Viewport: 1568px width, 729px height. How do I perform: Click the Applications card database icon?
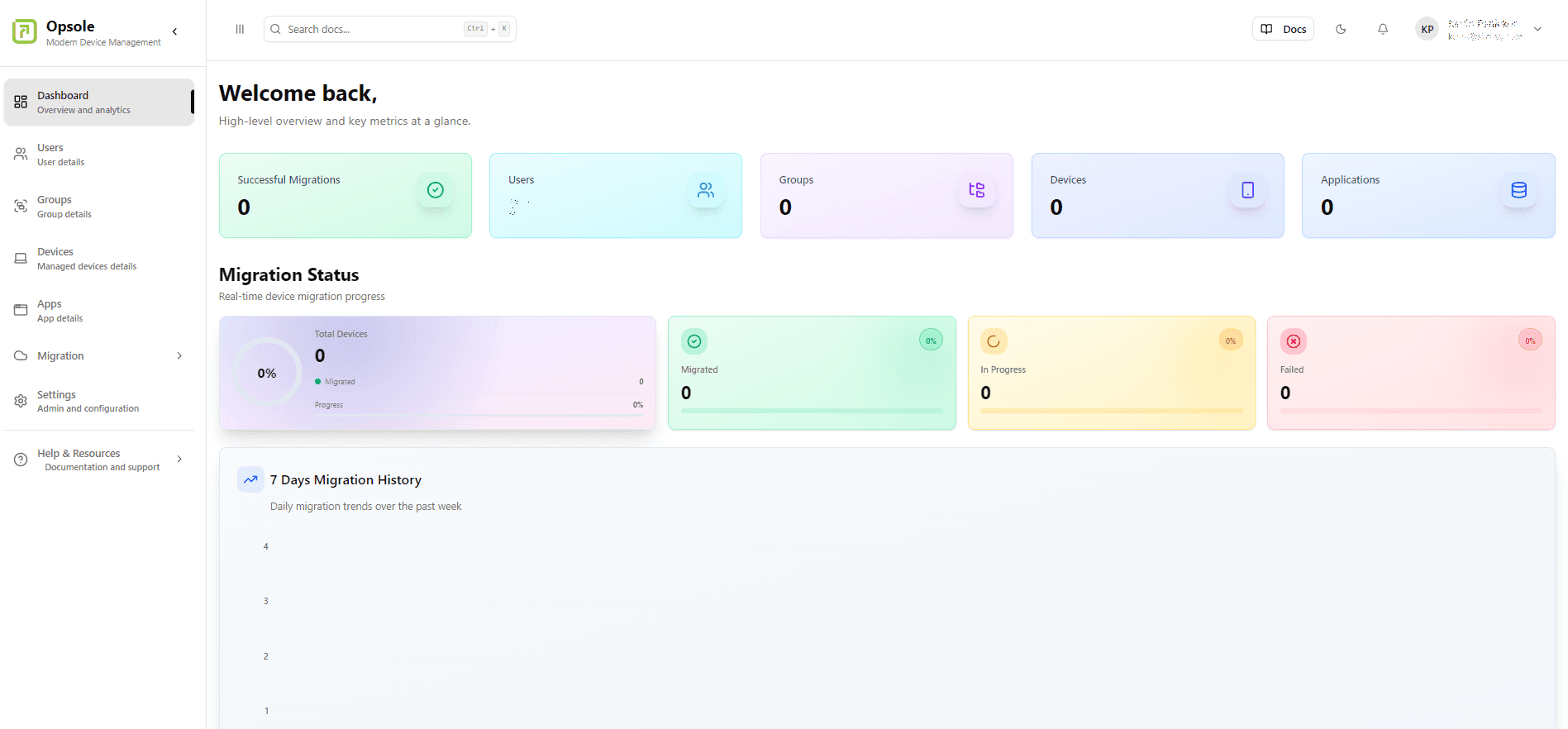point(1518,190)
